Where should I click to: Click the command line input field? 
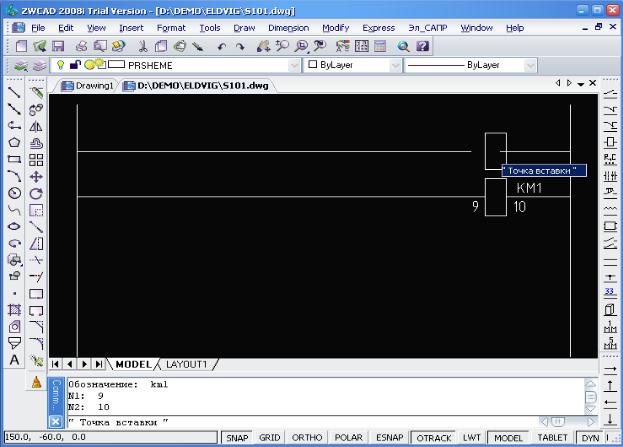tap(300, 422)
